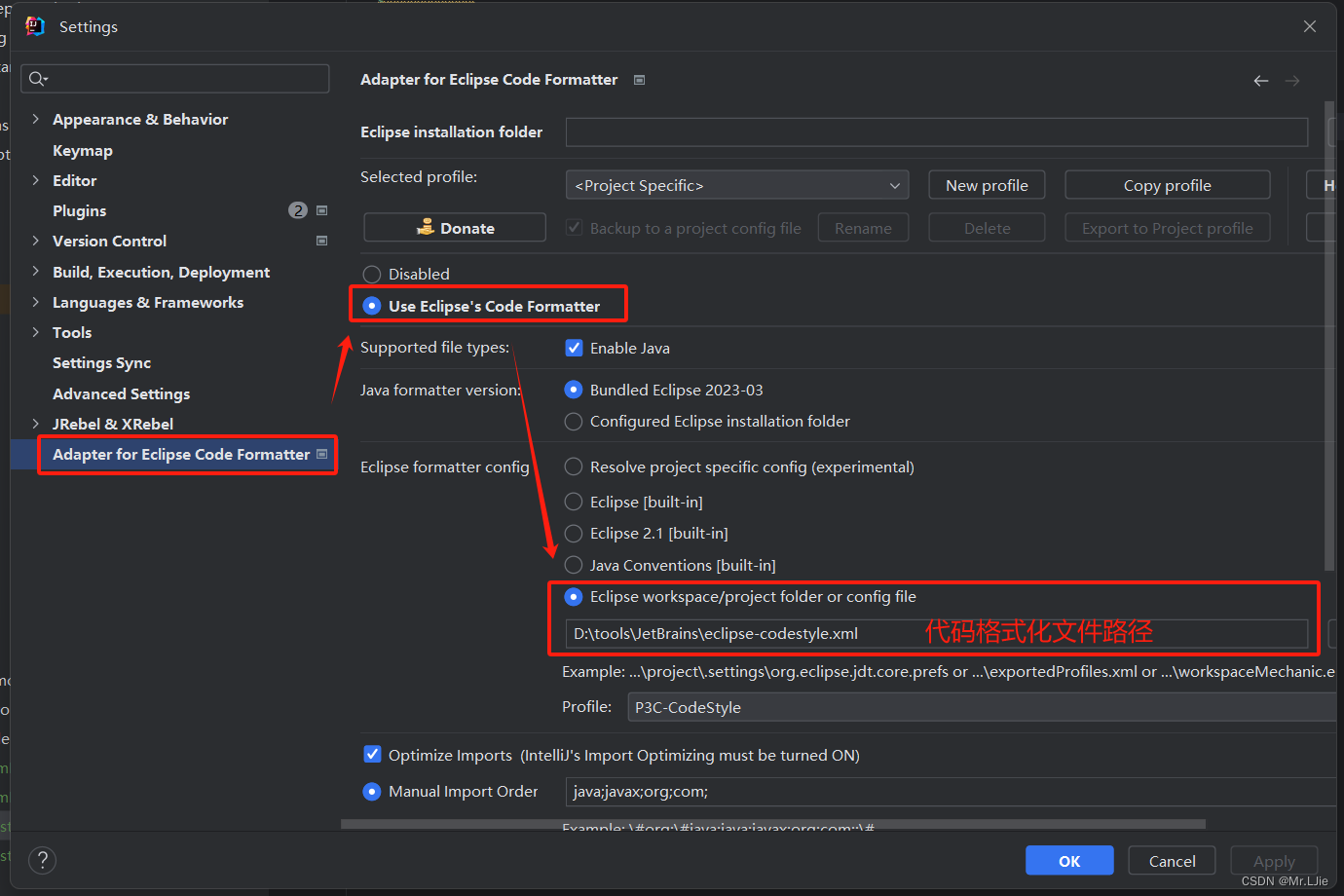
Task: Expand Languages & Frameworks node
Action: coord(35,302)
